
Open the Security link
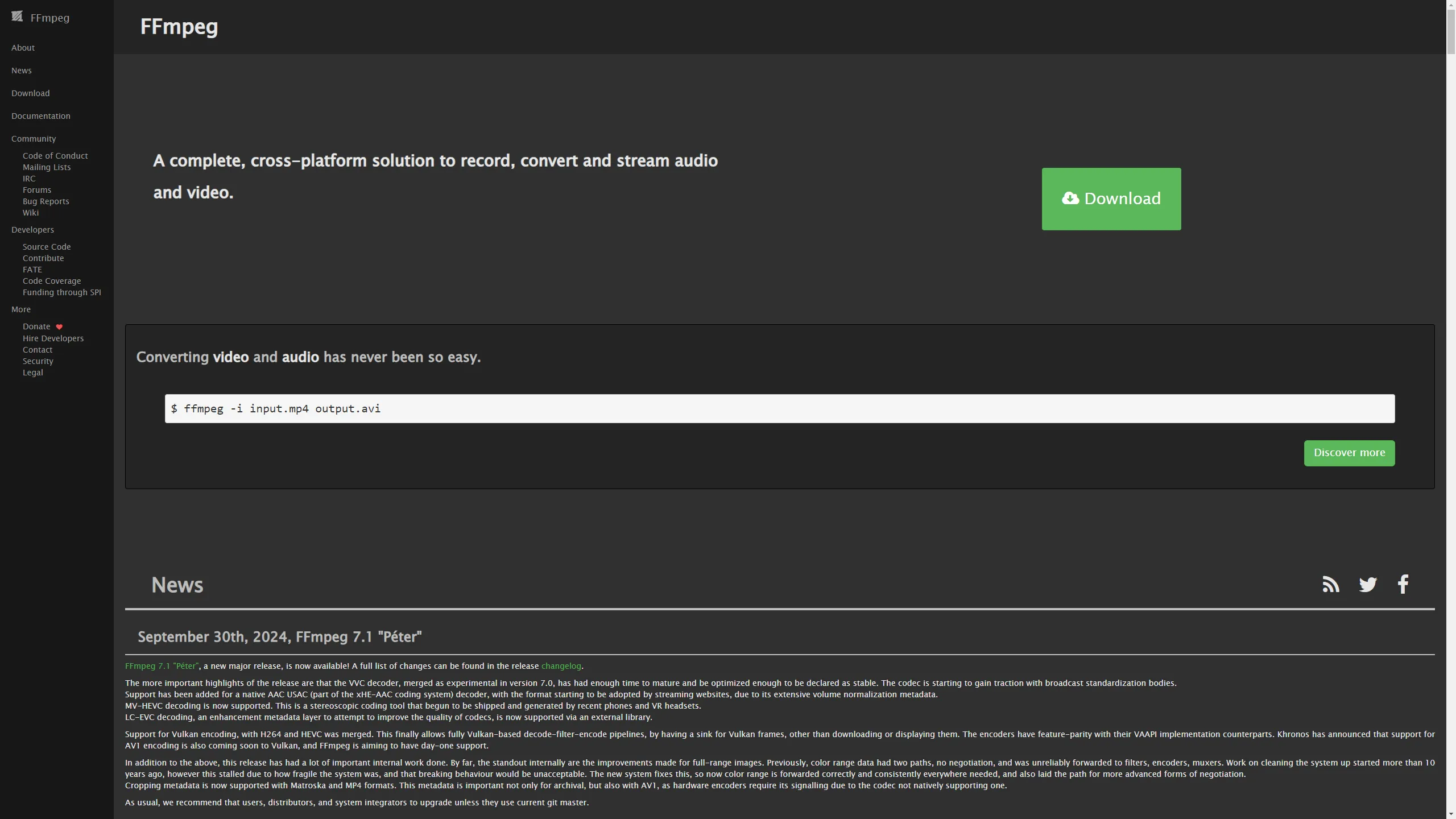(x=38, y=361)
